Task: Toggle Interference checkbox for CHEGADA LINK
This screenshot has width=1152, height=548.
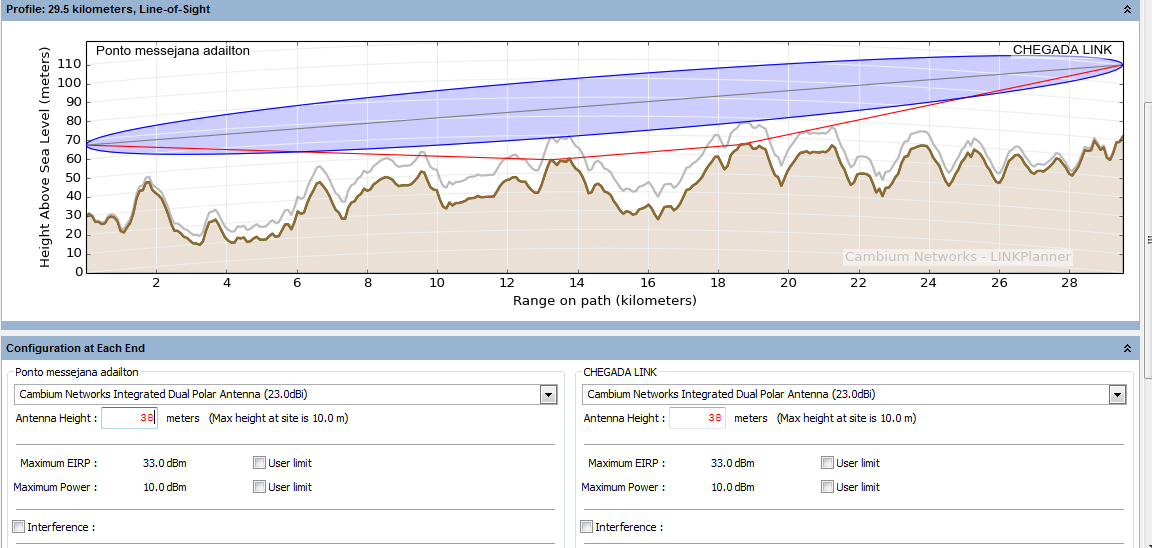Action: point(586,527)
